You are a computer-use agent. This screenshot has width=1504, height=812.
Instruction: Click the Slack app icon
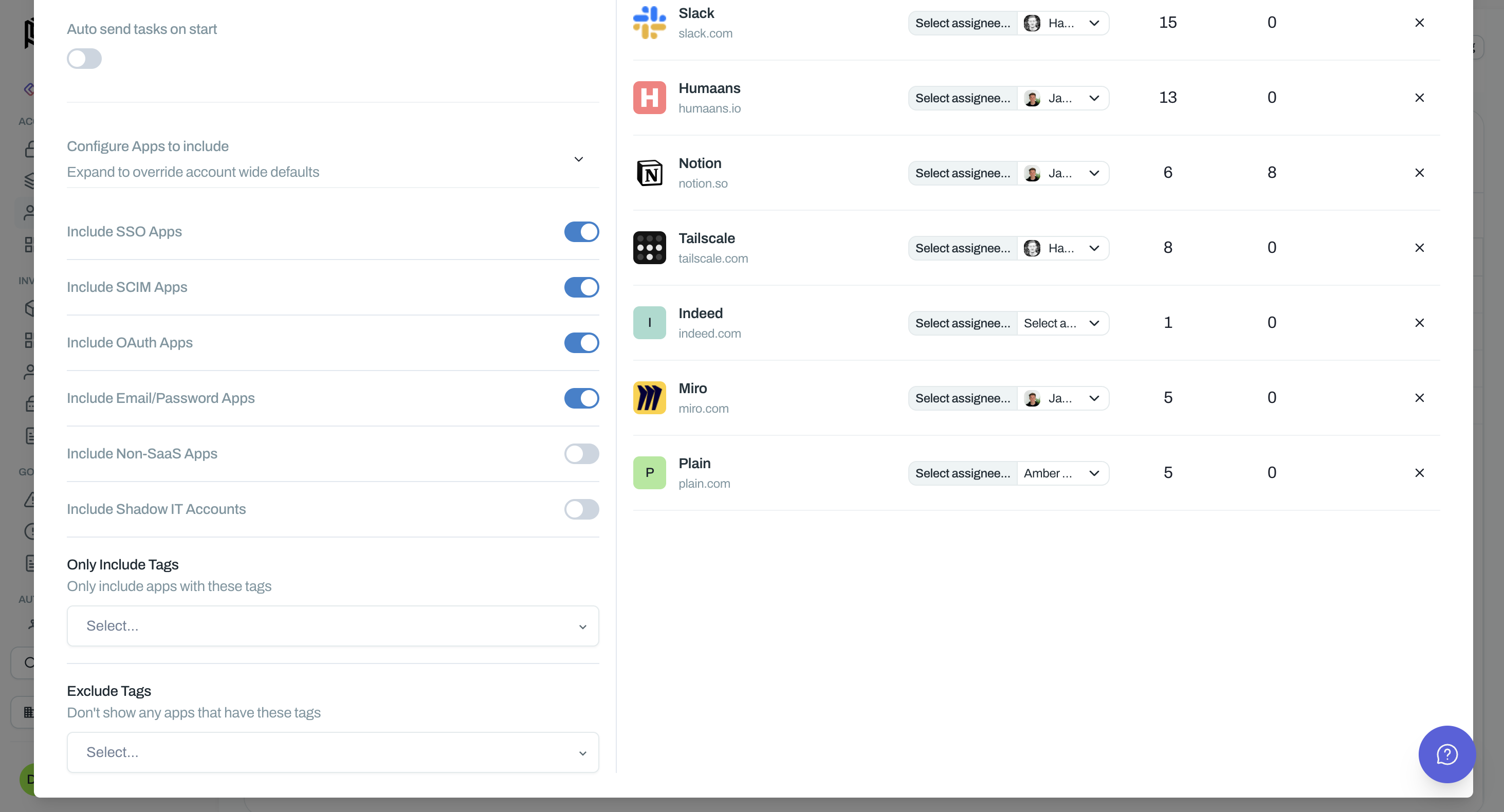pos(649,23)
